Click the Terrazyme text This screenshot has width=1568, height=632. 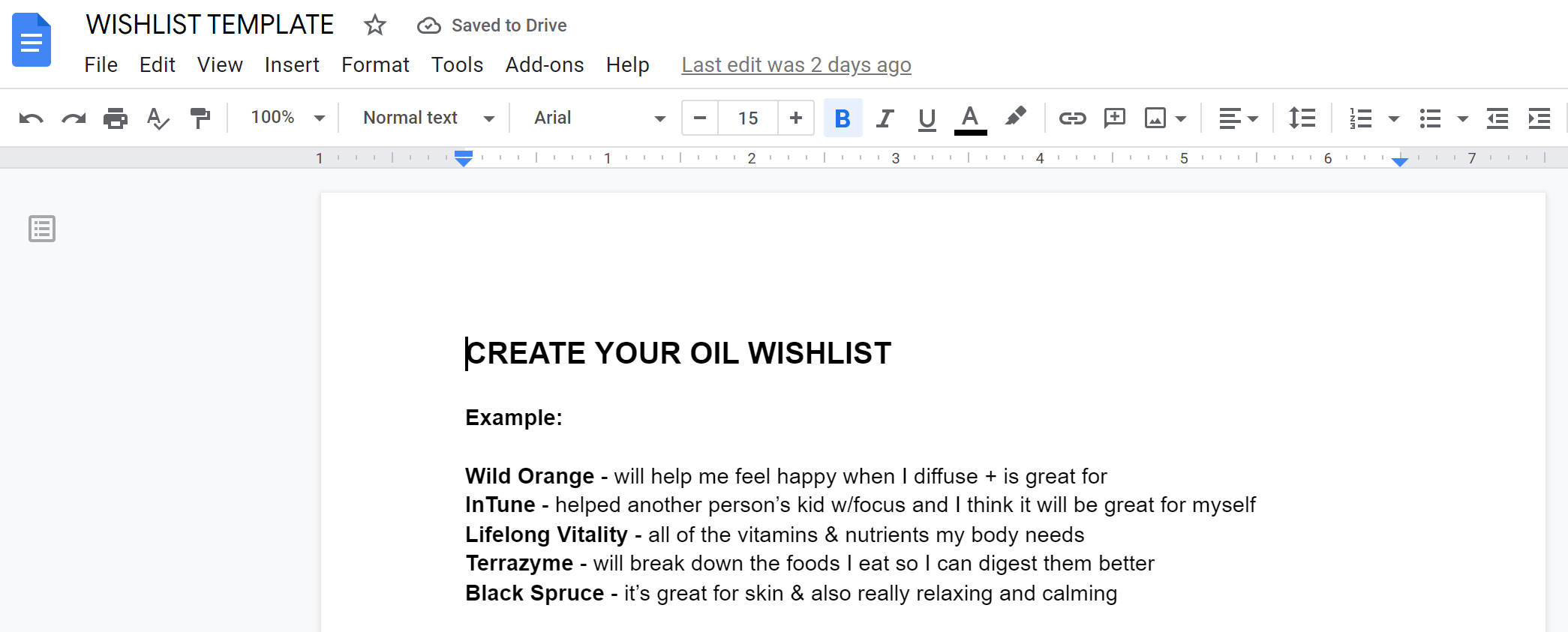click(x=519, y=563)
